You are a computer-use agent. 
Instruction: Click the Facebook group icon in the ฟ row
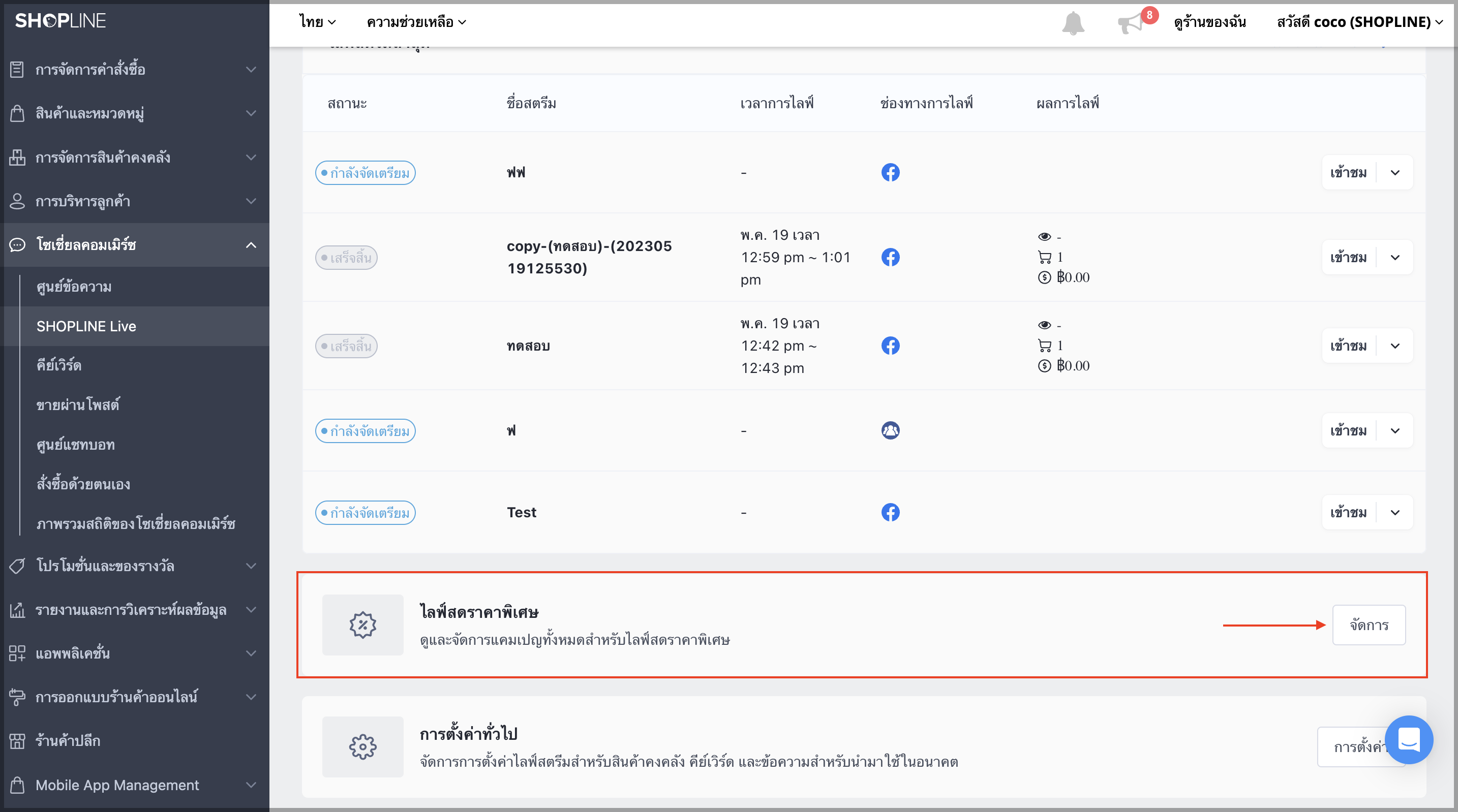(x=890, y=430)
